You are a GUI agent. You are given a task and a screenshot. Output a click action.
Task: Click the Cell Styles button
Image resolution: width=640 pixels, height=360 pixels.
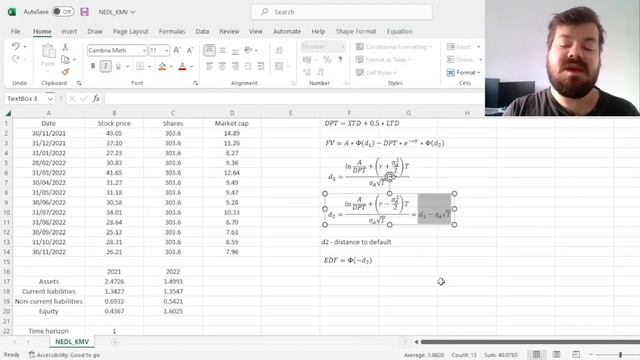coord(376,72)
